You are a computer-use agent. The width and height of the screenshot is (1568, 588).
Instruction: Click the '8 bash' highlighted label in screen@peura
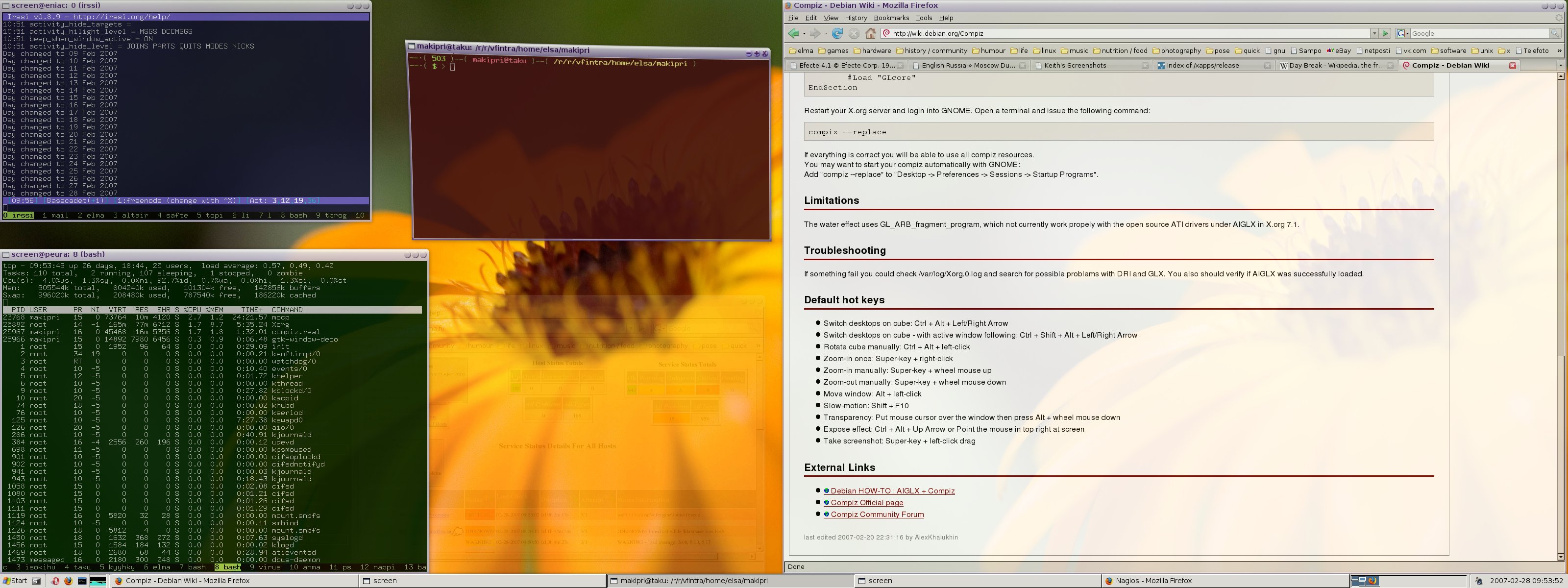coord(228,567)
